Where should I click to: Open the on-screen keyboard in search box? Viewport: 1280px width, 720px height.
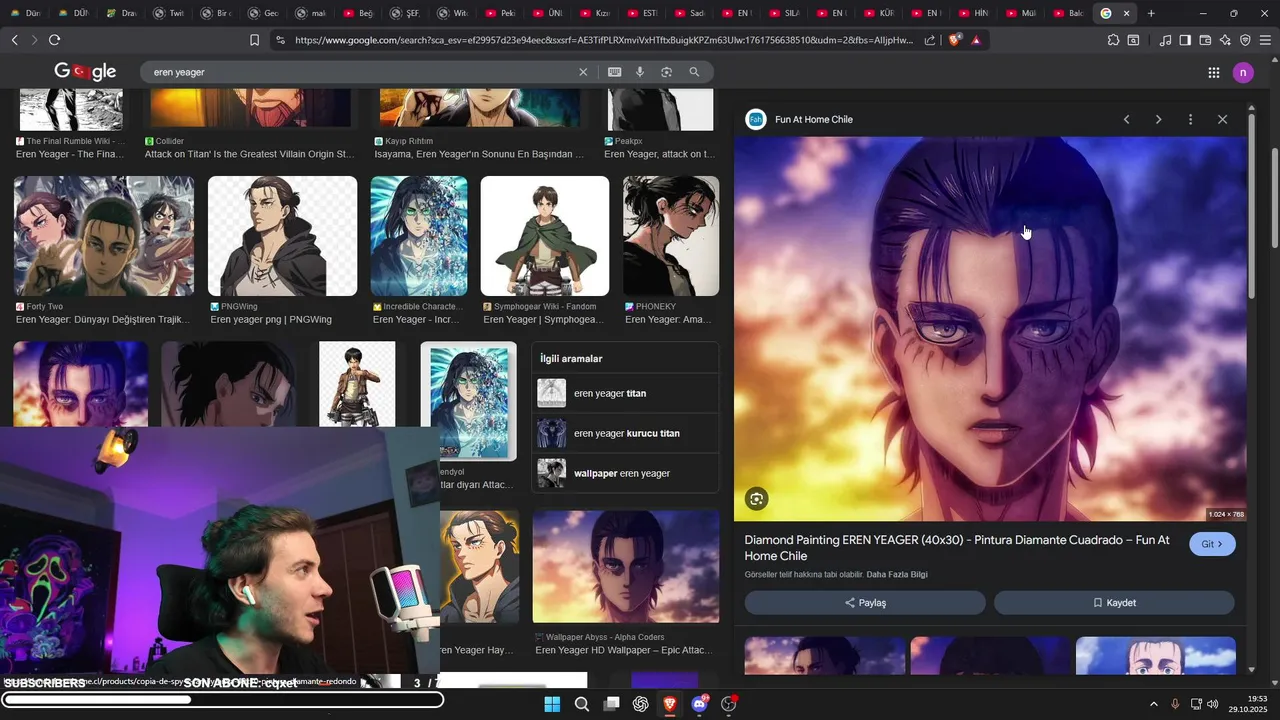(614, 72)
